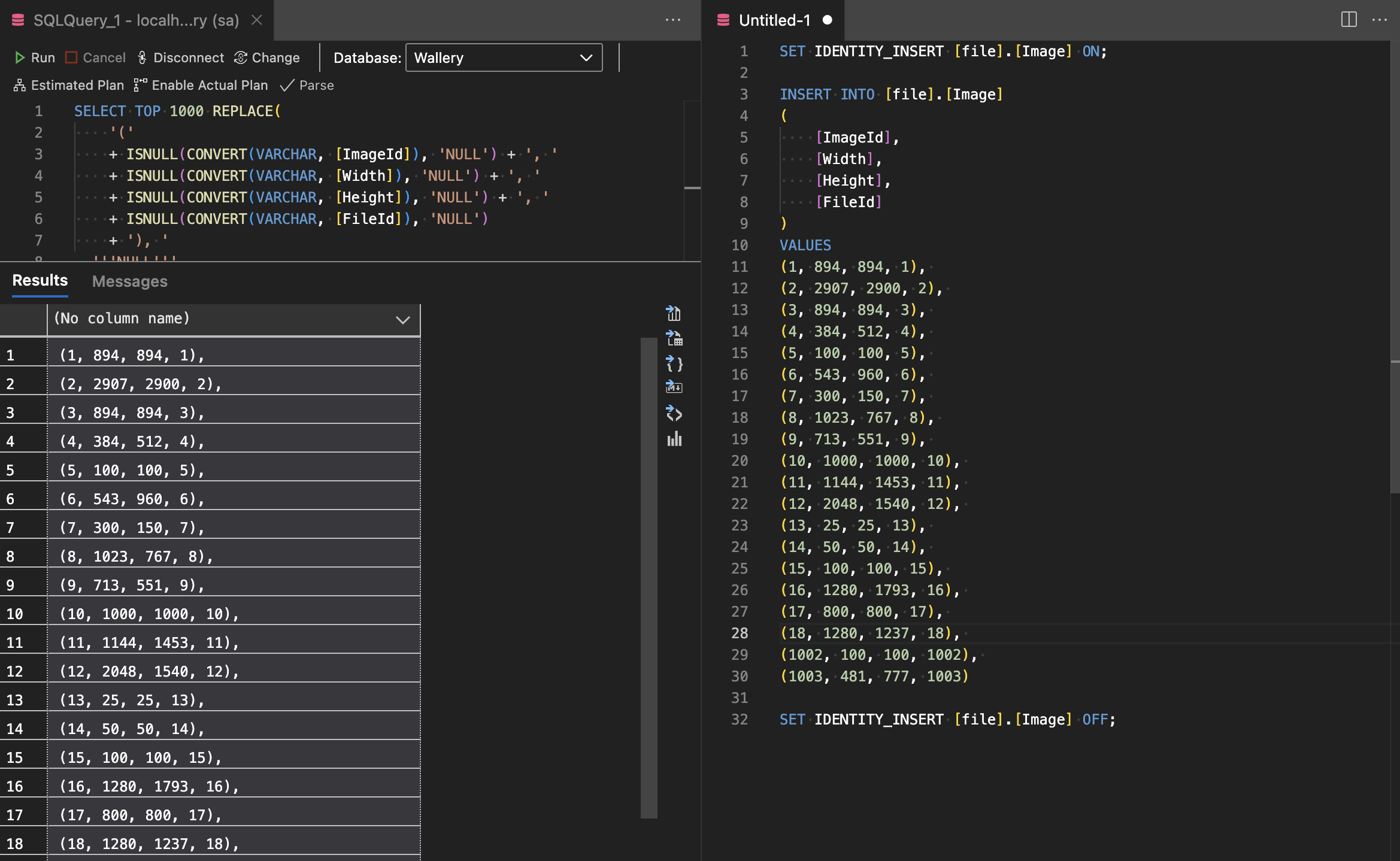
Task: Click the Parse button
Action: 307,85
